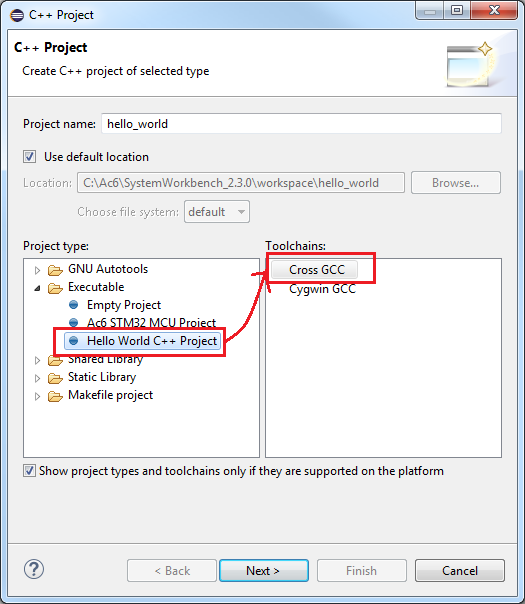Collapse the Executable tree node
The height and width of the screenshot is (604, 525).
[x=37, y=288]
